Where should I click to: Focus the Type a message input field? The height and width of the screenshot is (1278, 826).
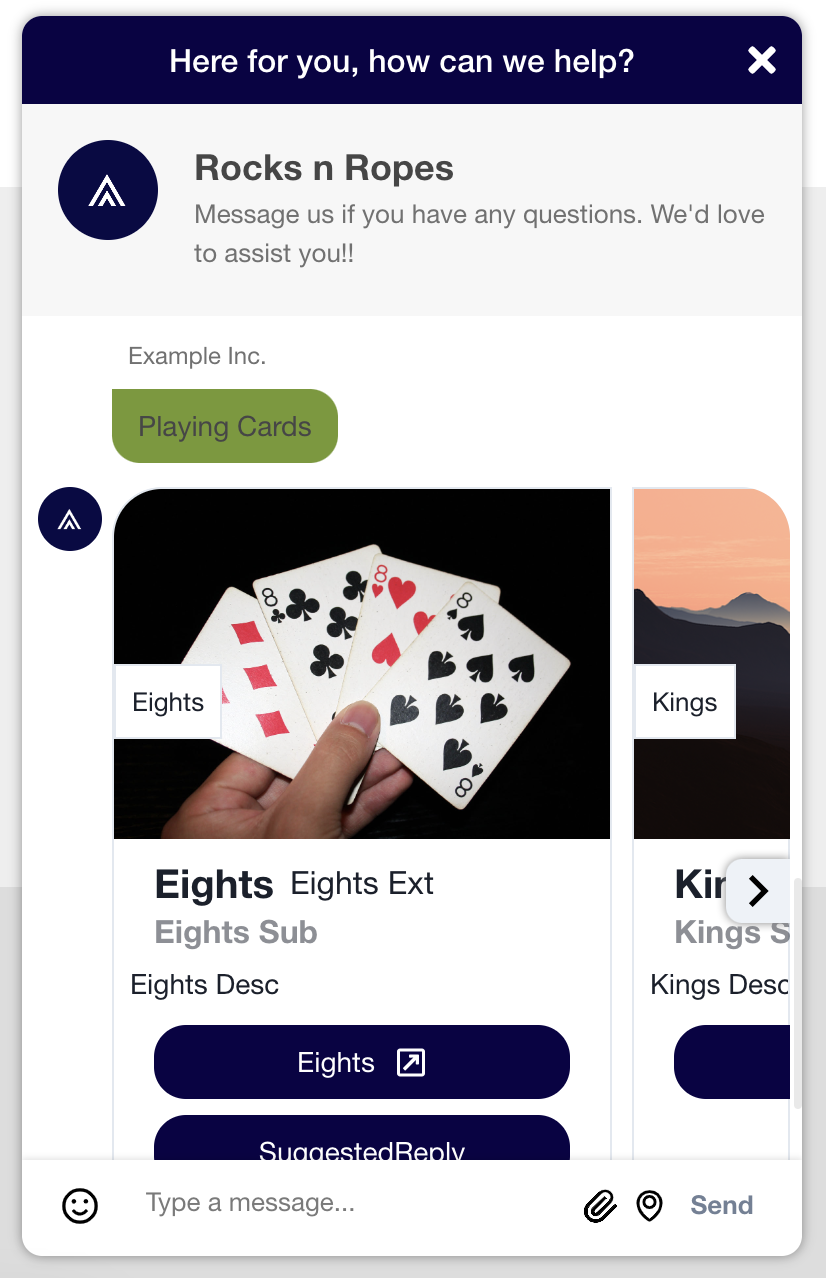pos(355,1203)
